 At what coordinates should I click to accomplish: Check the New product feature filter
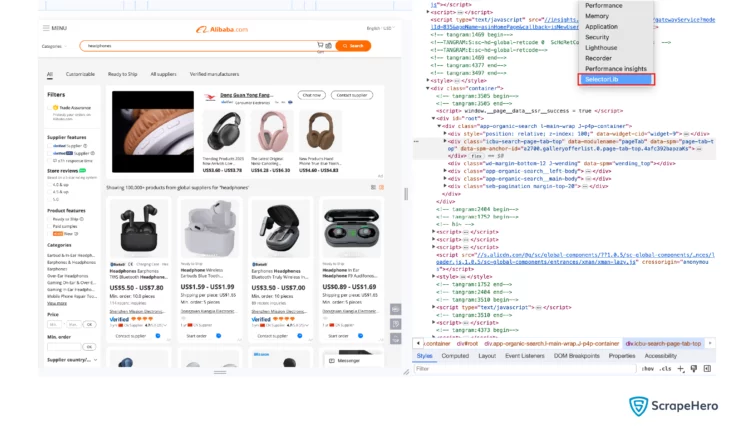click(49, 233)
